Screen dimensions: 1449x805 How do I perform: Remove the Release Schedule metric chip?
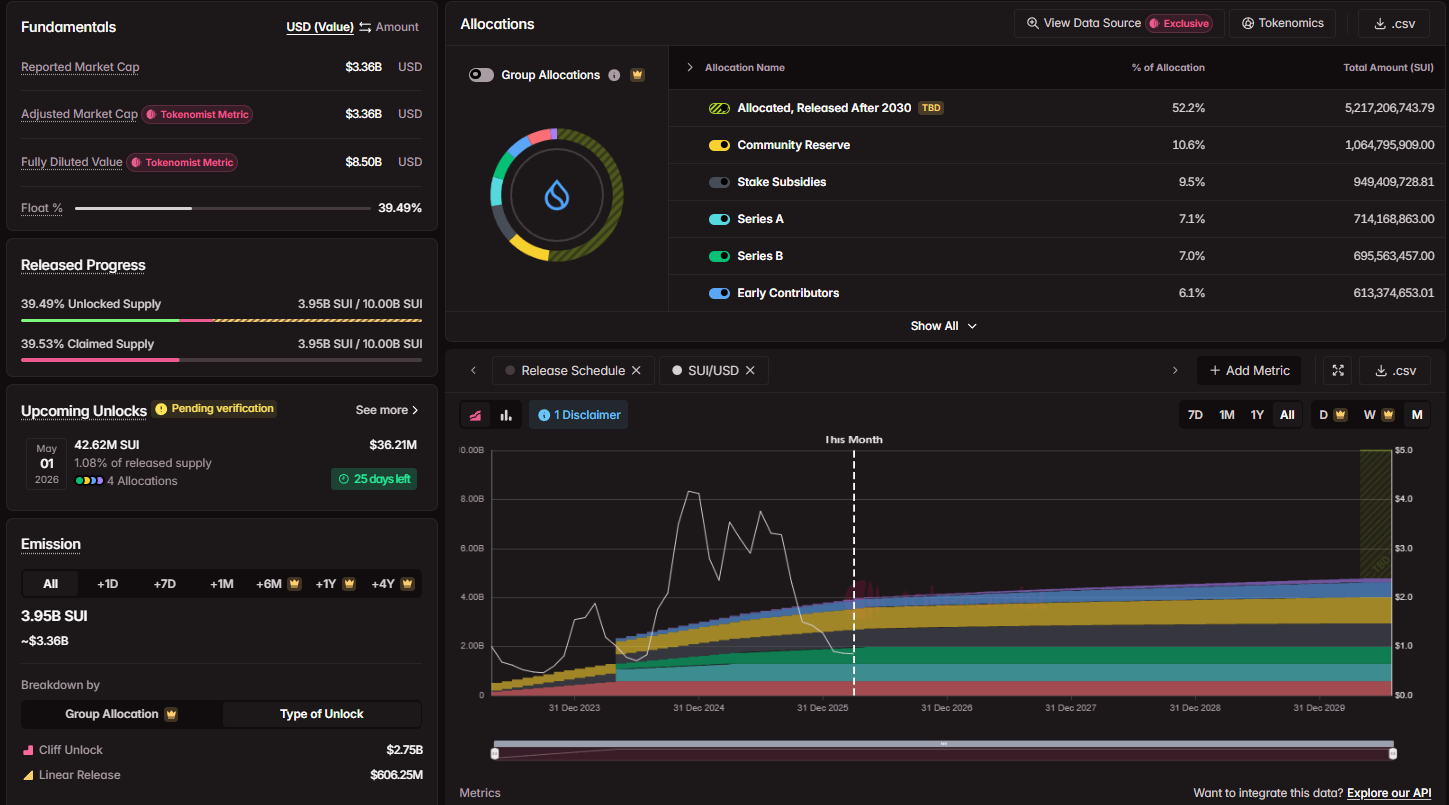click(636, 371)
